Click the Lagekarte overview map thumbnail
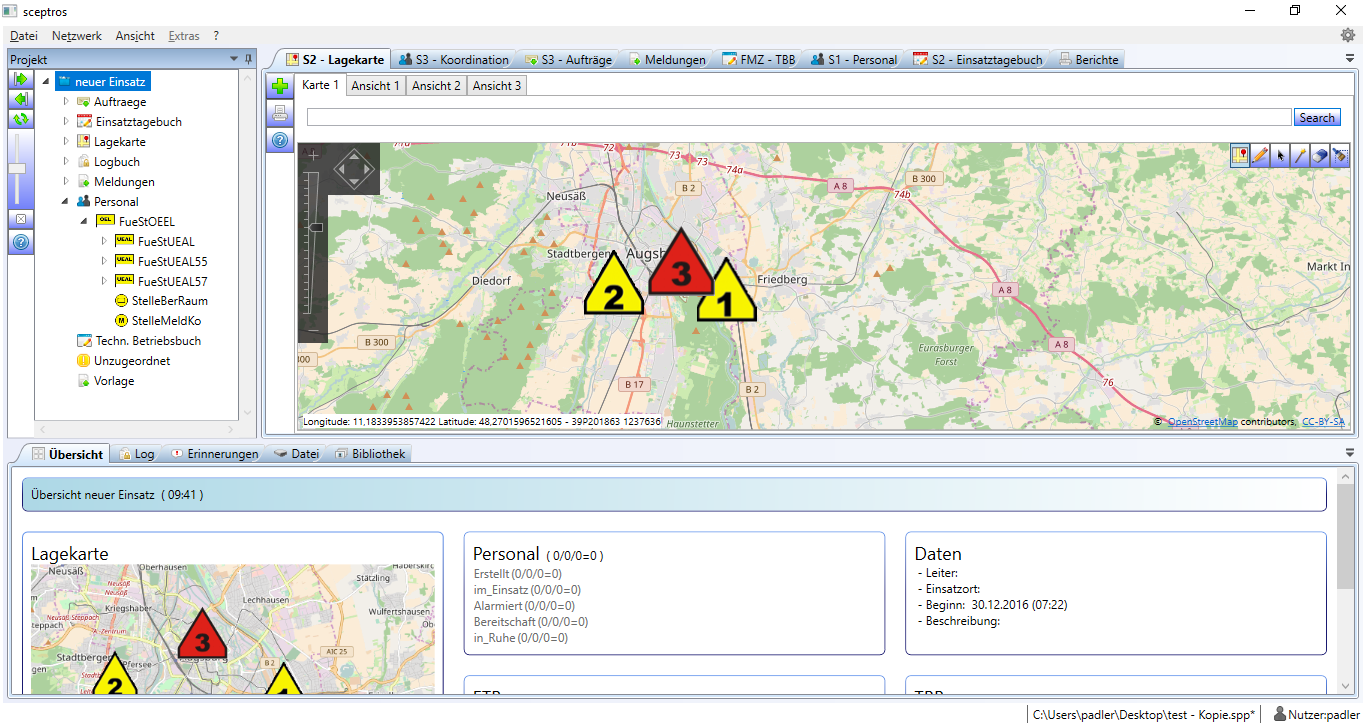1366x728 pixels. click(x=233, y=629)
